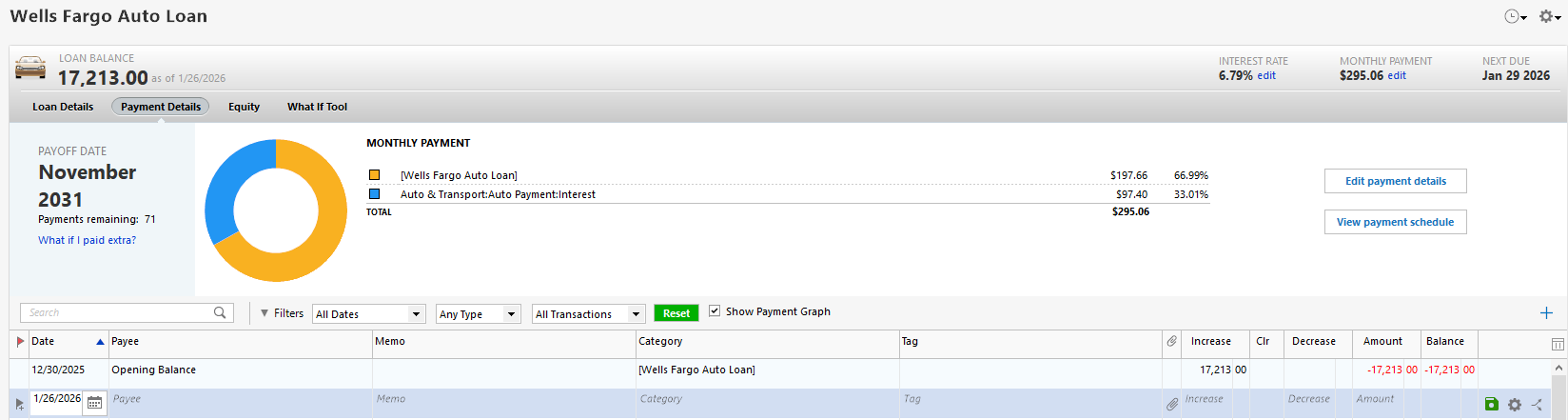Open the Any Type dropdown
Image resolution: width=1568 pixels, height=420 pixels.
click(x=479, y=314)
